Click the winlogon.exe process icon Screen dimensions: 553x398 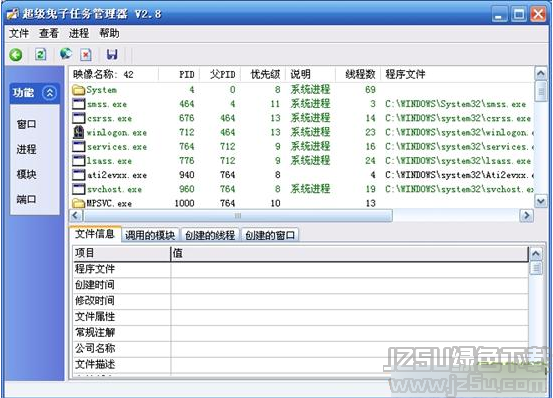click(78, 132)
